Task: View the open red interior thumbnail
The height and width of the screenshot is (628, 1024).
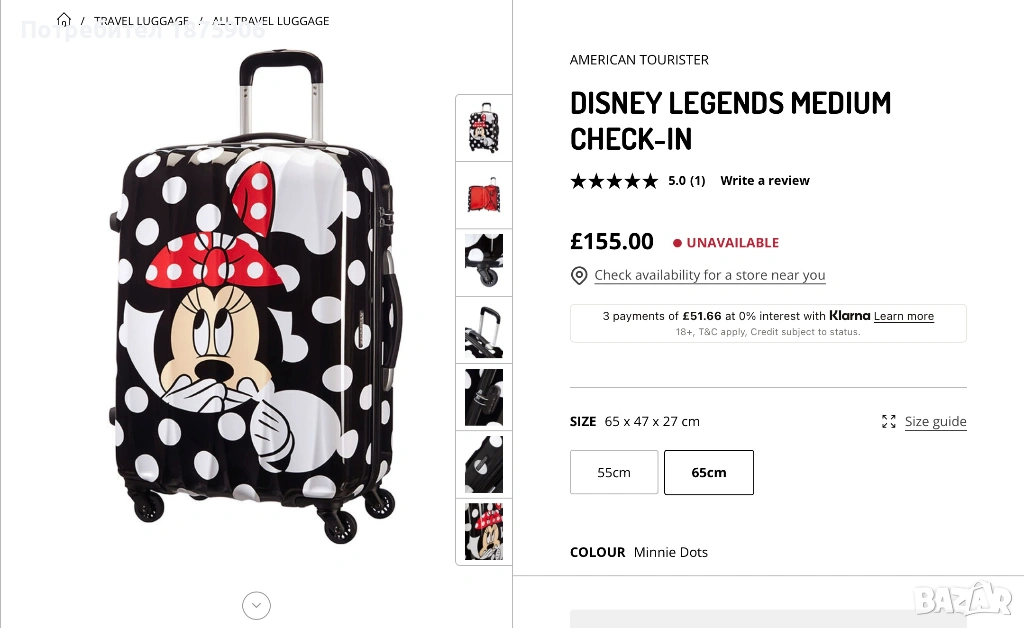Action: (x=484, y=195)
